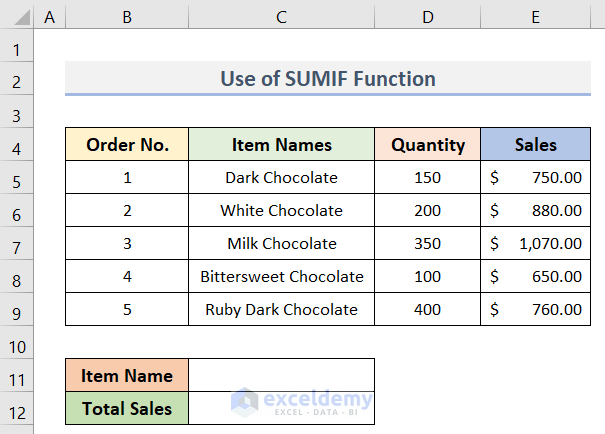
Task: Select the narrow column A header
Action: click(50, 15)
